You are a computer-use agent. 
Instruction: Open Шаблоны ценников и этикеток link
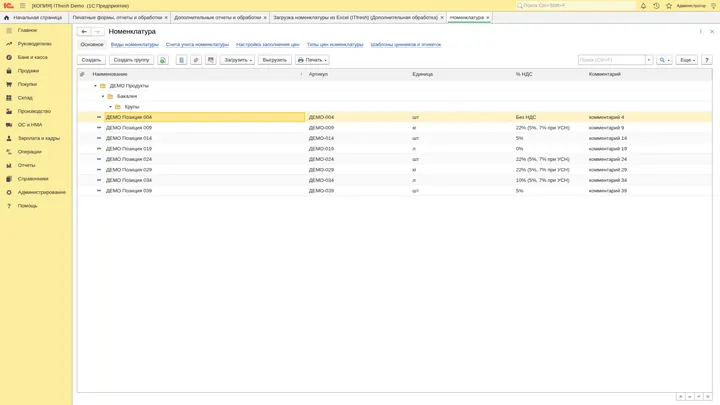point(406,45)
